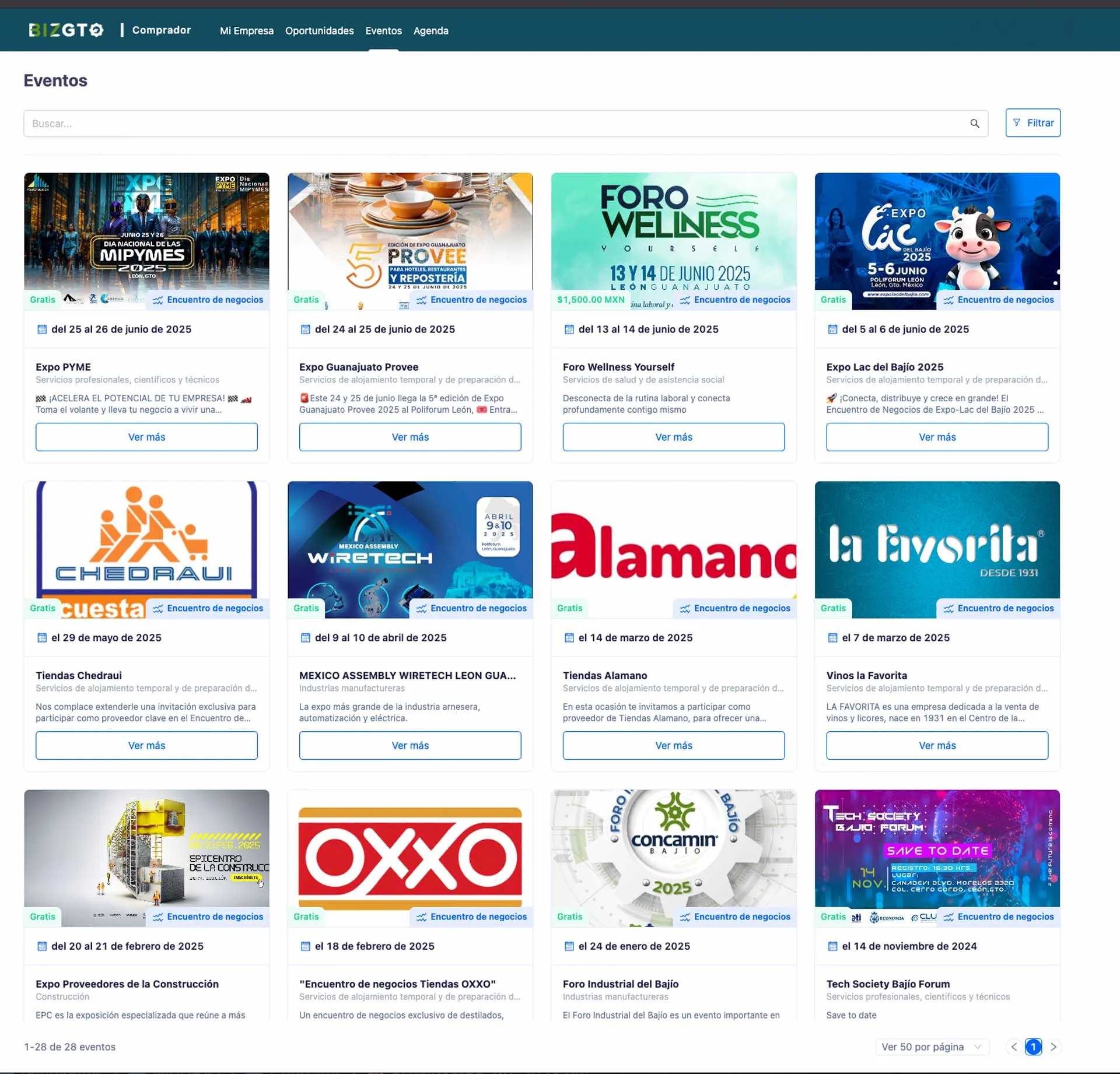
Task: Open the Oportunidades menu item
Action: tap(319, 31)
